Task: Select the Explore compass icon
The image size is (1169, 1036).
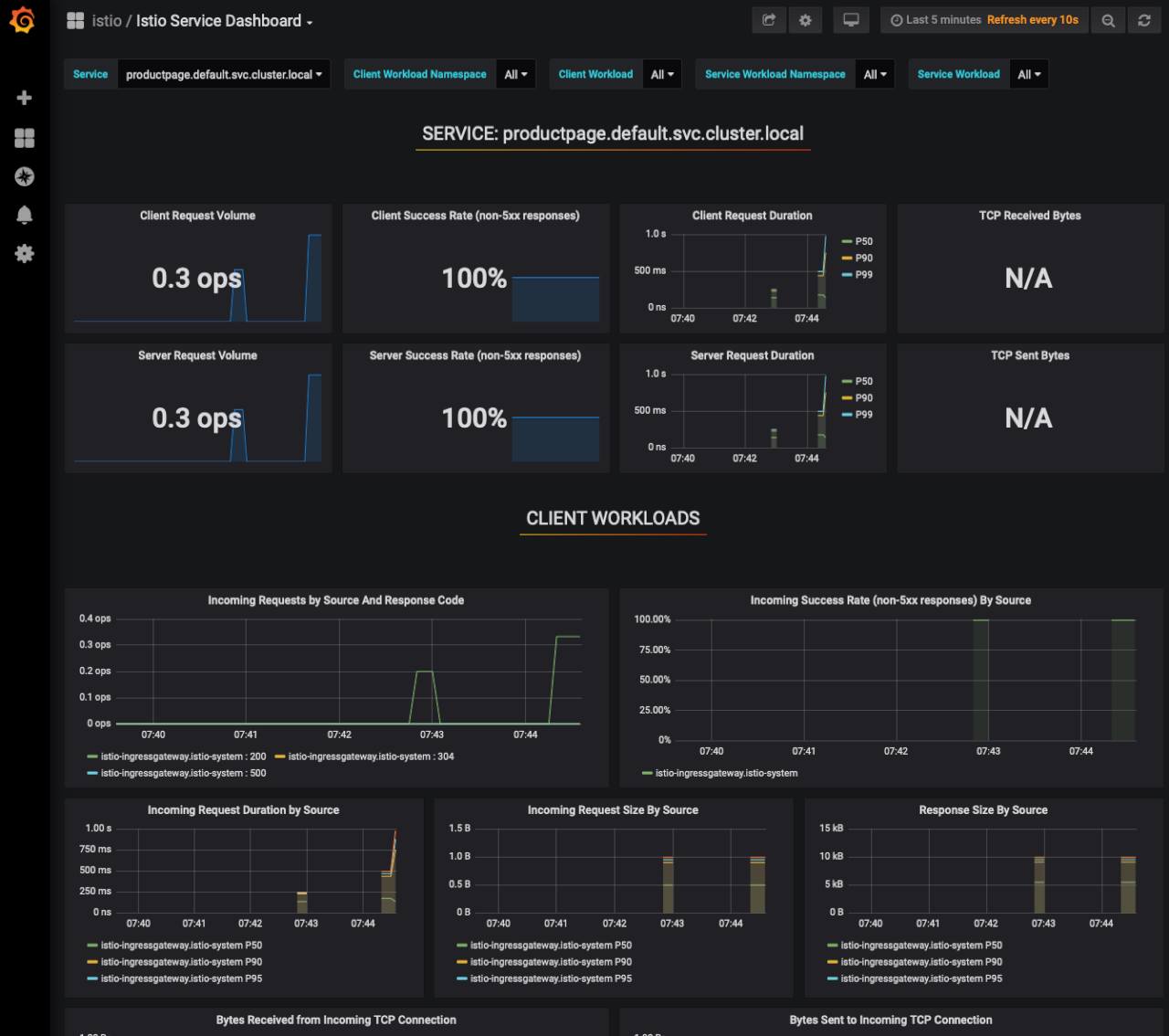Action: coord(25,176)
